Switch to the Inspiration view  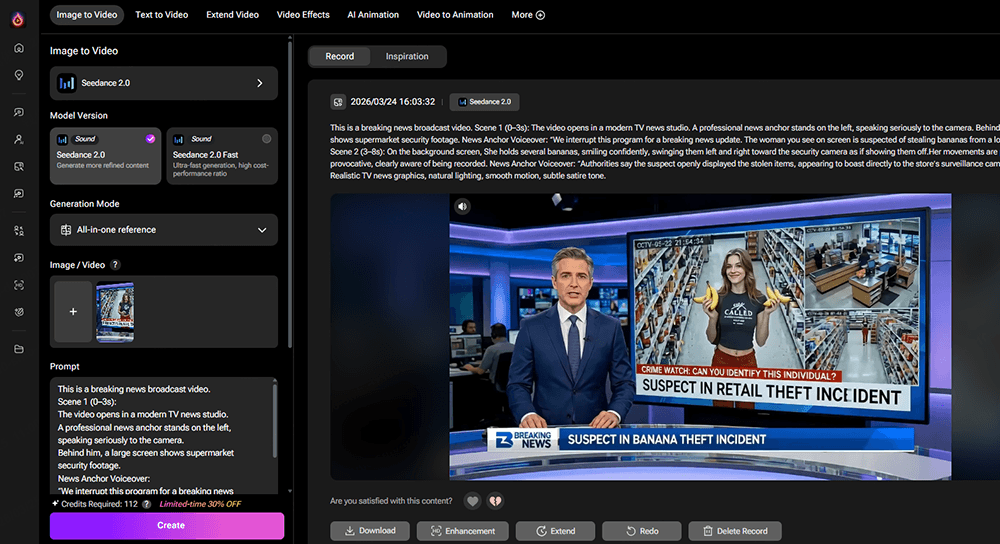[407, 57]
